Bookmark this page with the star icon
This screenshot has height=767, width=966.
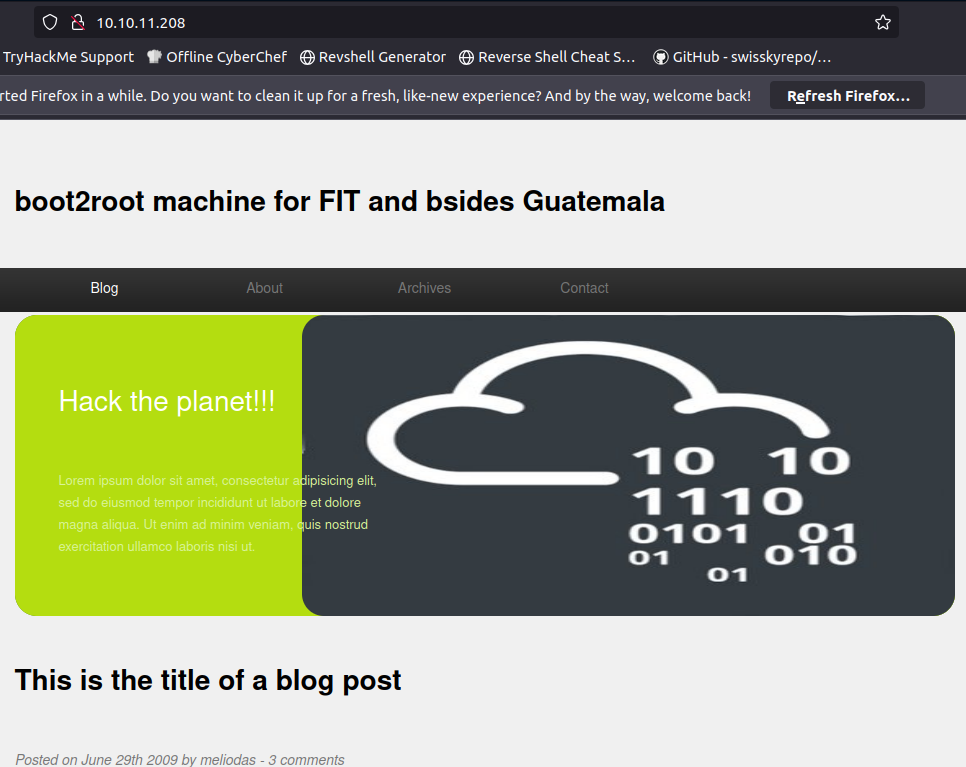(882, 22)
